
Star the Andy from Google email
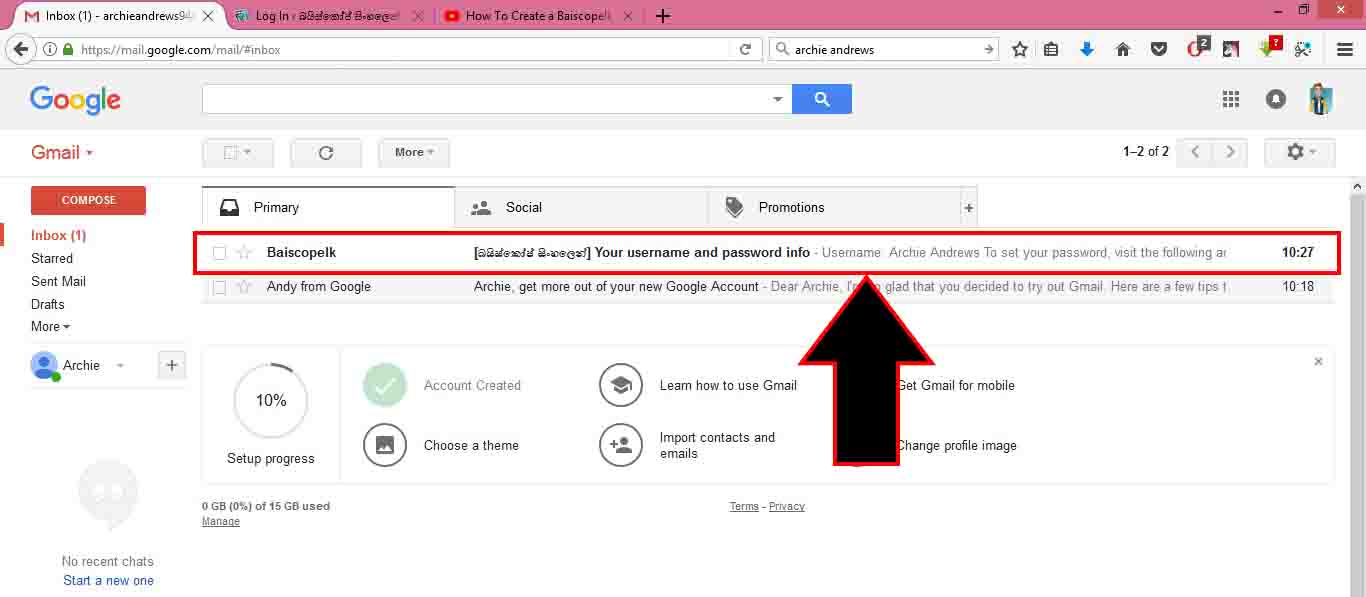click(244, 287)
